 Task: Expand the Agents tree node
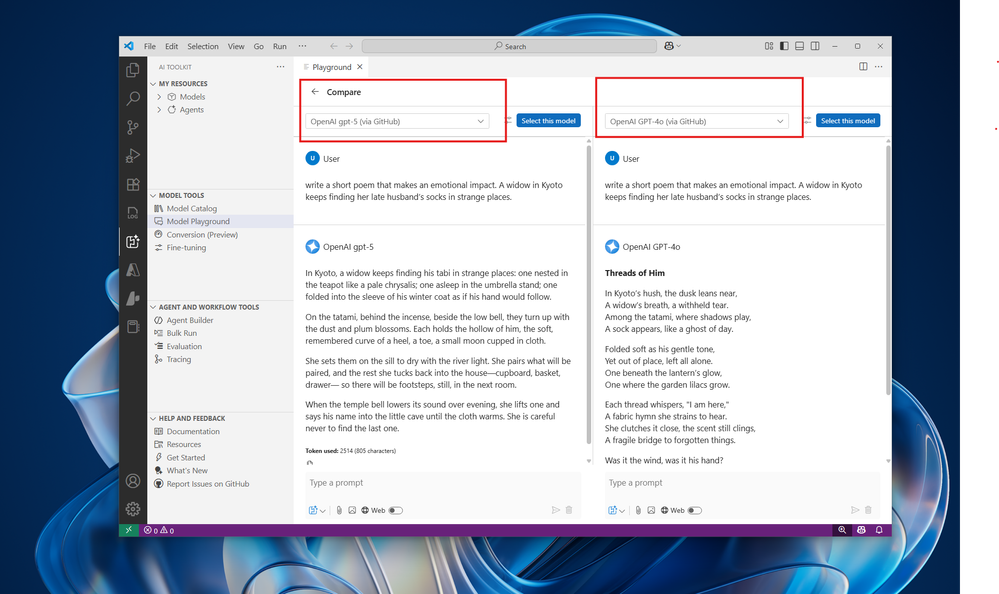click(x=159, y=110)
